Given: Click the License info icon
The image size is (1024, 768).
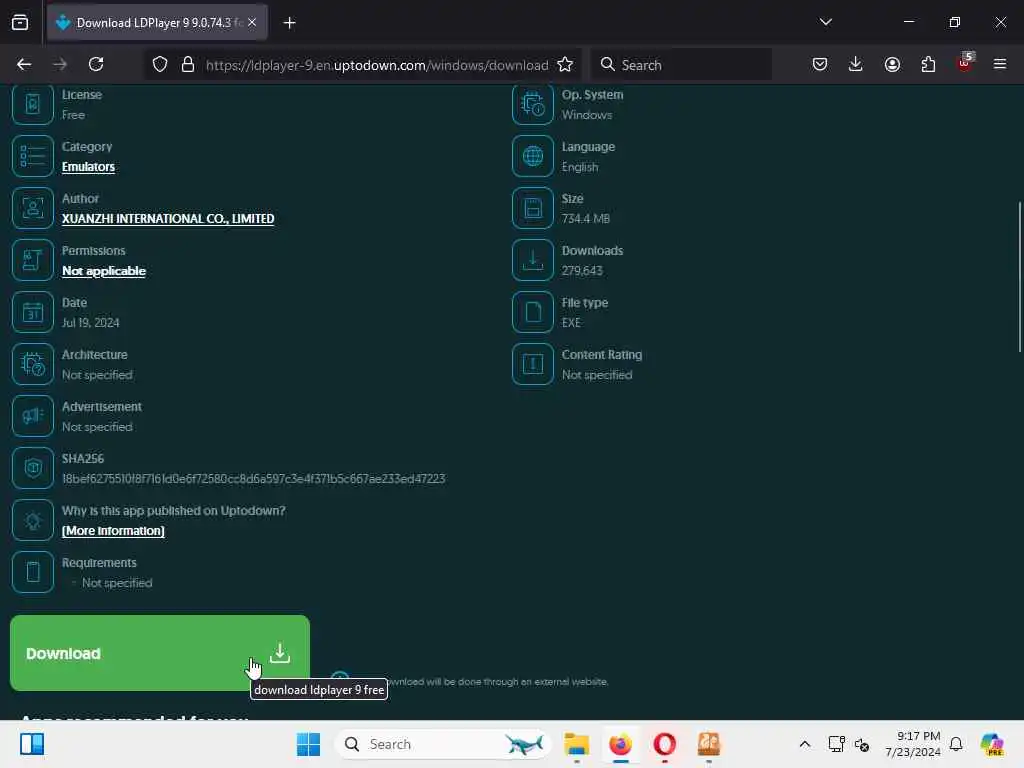Looking at the screenshot, I should tap(33, 104).
